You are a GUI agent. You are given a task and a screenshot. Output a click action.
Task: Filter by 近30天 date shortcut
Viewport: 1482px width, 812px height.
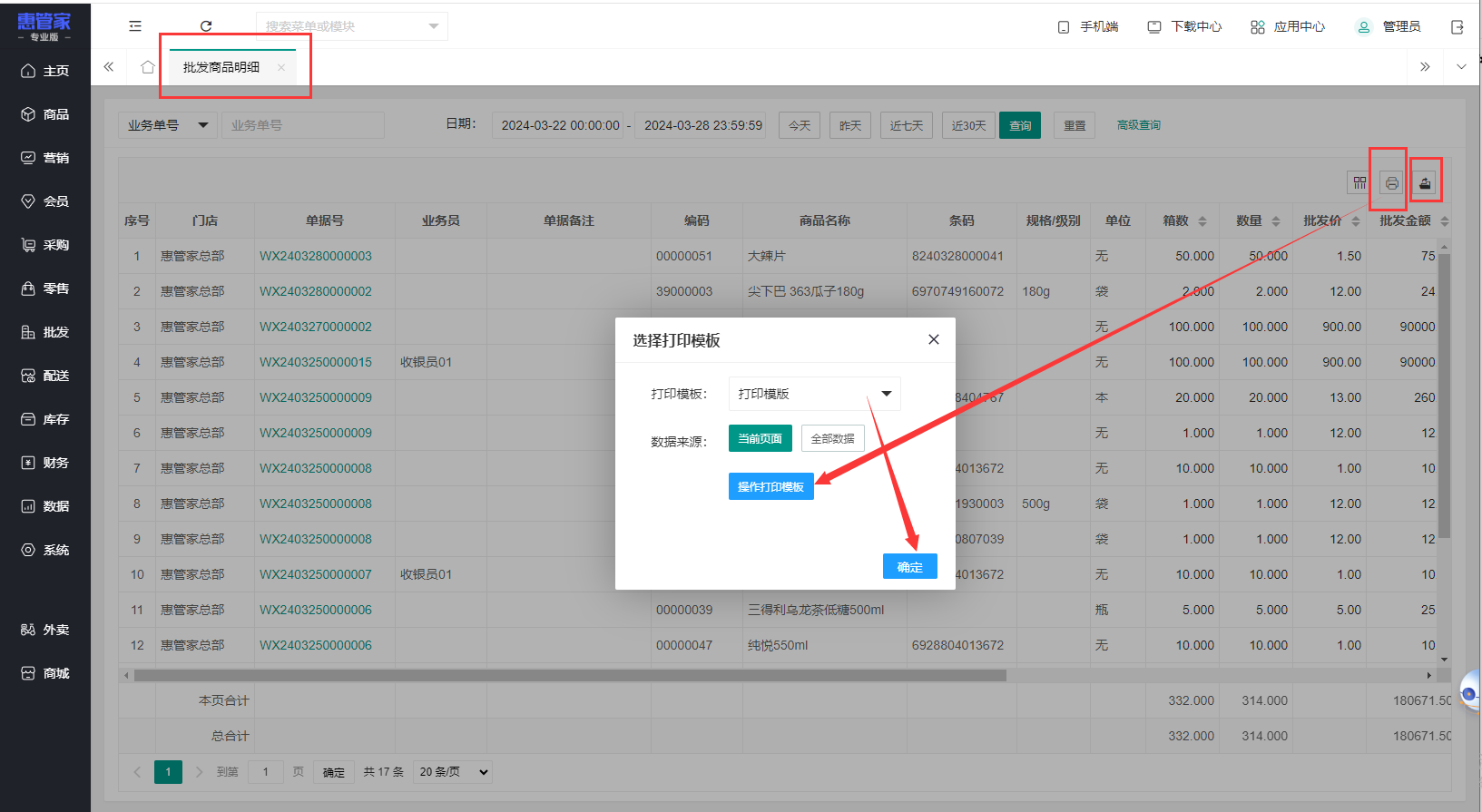pyautogui.click(x=968, y=125)
